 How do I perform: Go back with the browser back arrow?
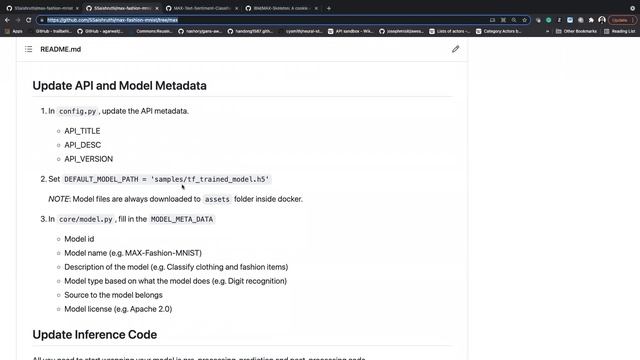(x=7, y=20)
